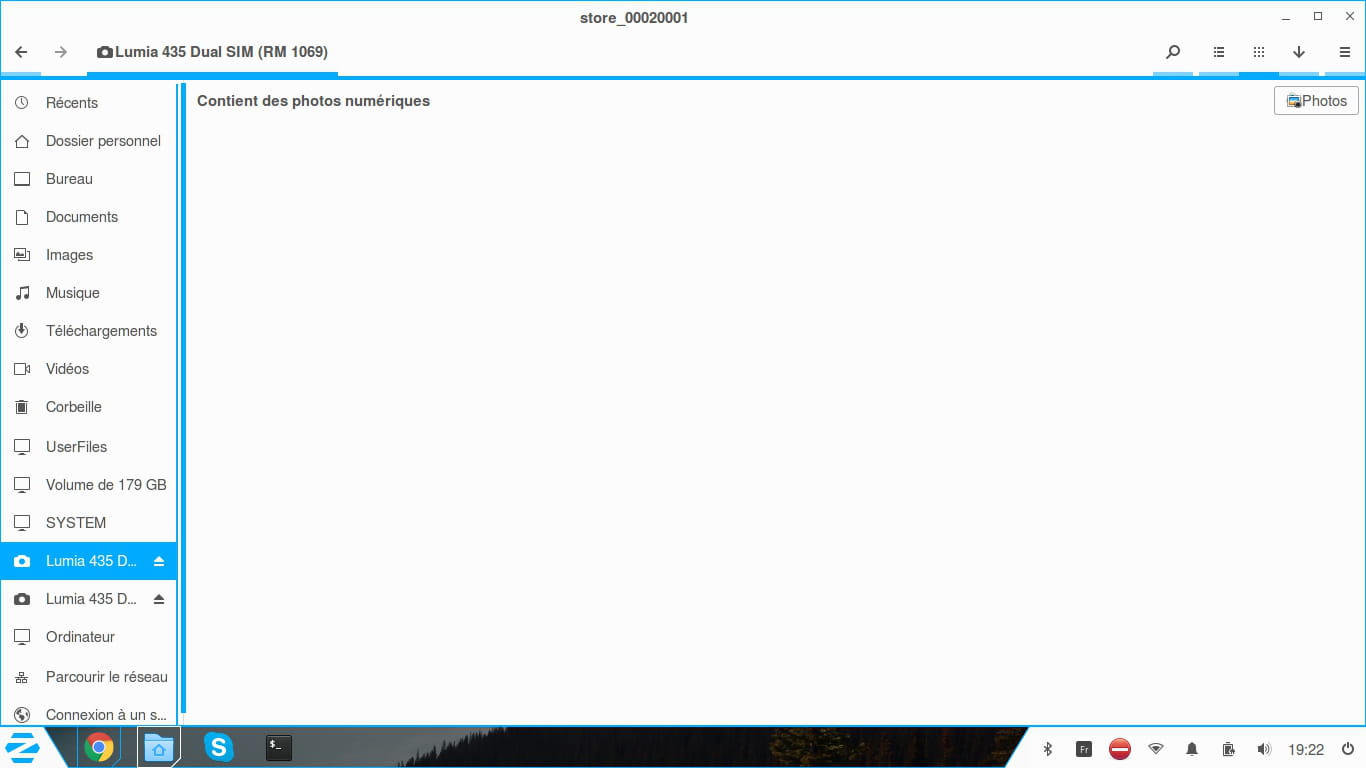This screenshot has height=768, width=1366.
Task: Open Vidéos in sidebar
Action: click(x=88, y=369)
